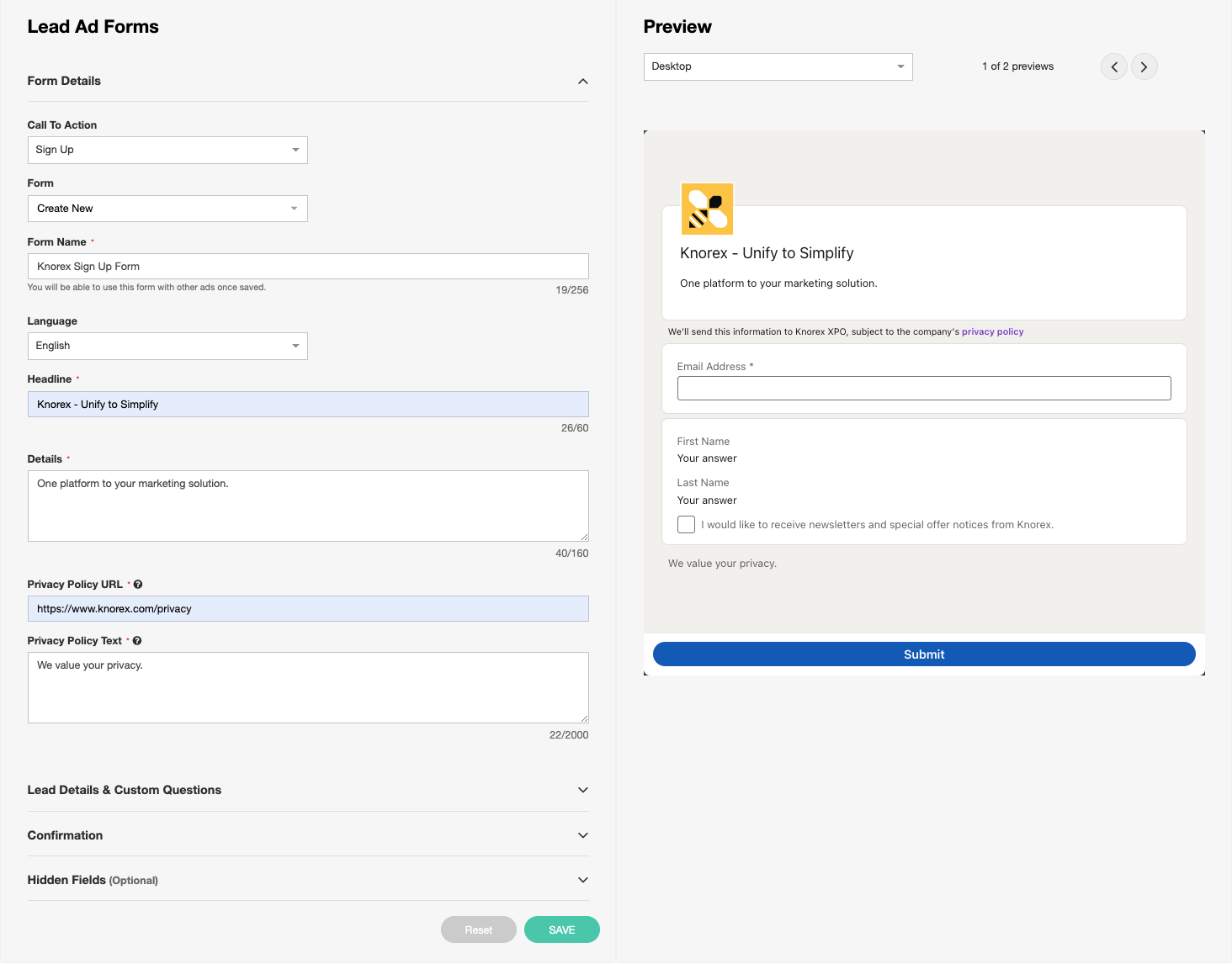Open the Form selection dropdown

pos(167,209)
